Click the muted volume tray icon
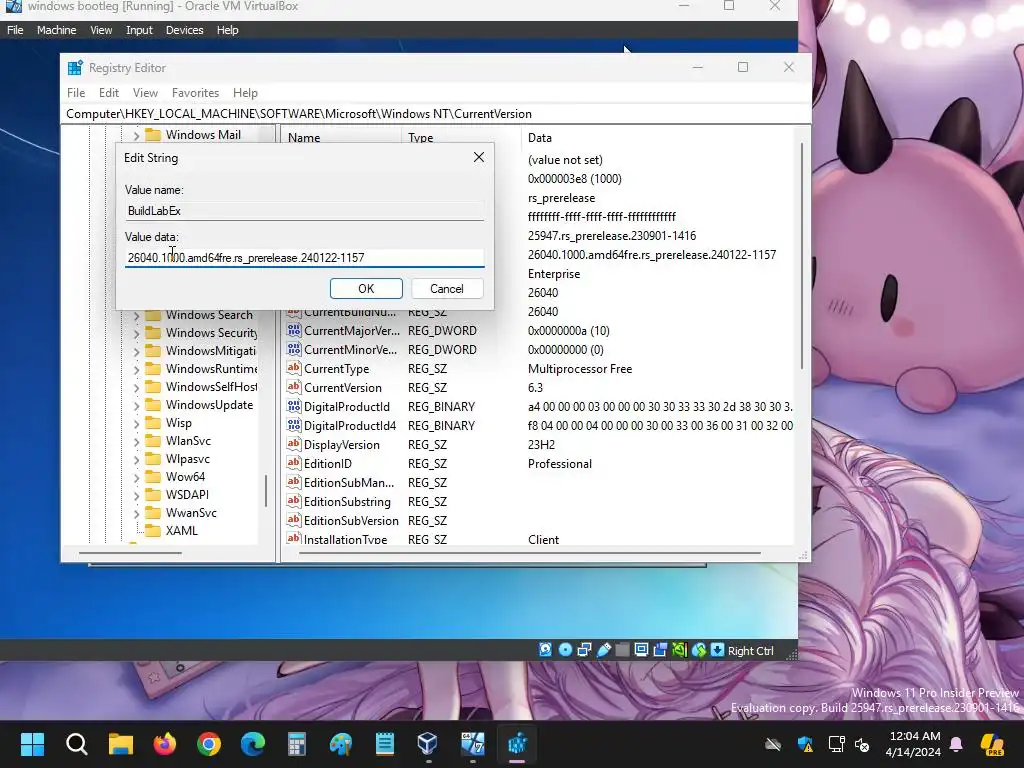The height and width of the screenshot is (768, 1024). tap(862, 744)
